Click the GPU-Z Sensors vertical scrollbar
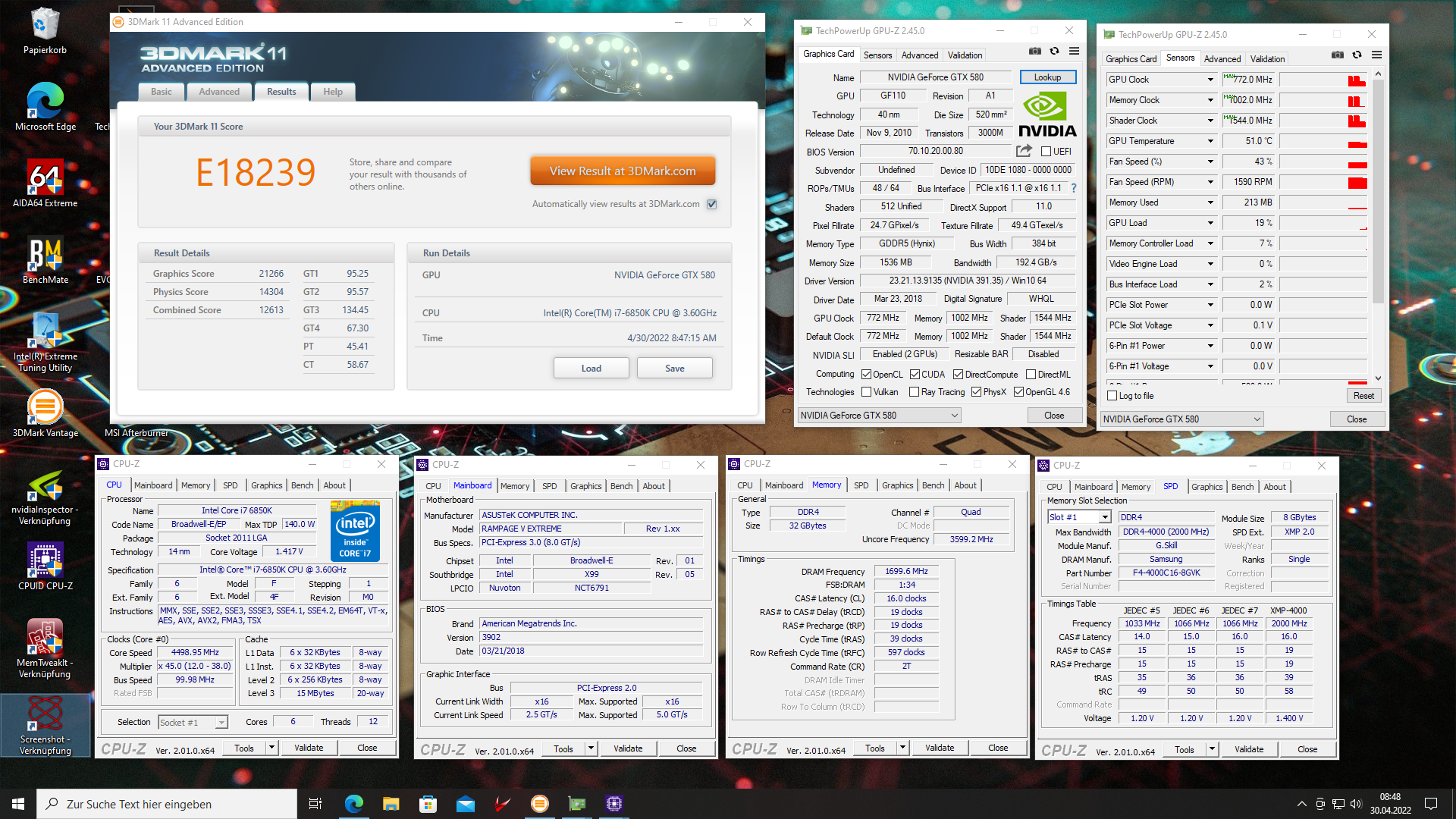This screenshot has width=1456, height=819. pyautogui.click(x=1378, y=225)
